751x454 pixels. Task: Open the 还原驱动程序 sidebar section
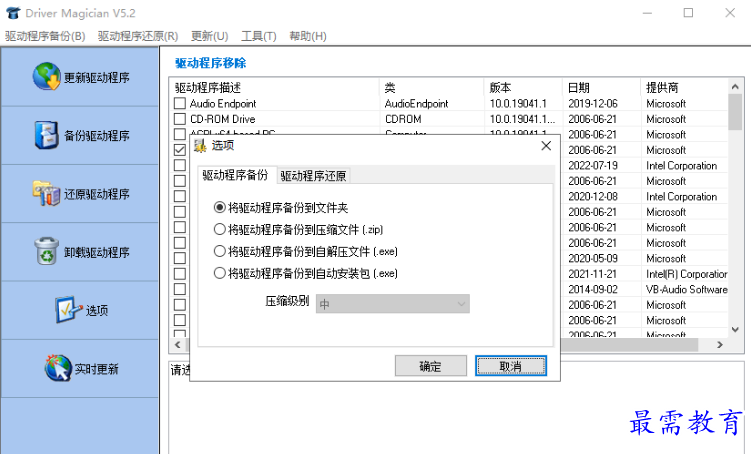pos(80,194)
